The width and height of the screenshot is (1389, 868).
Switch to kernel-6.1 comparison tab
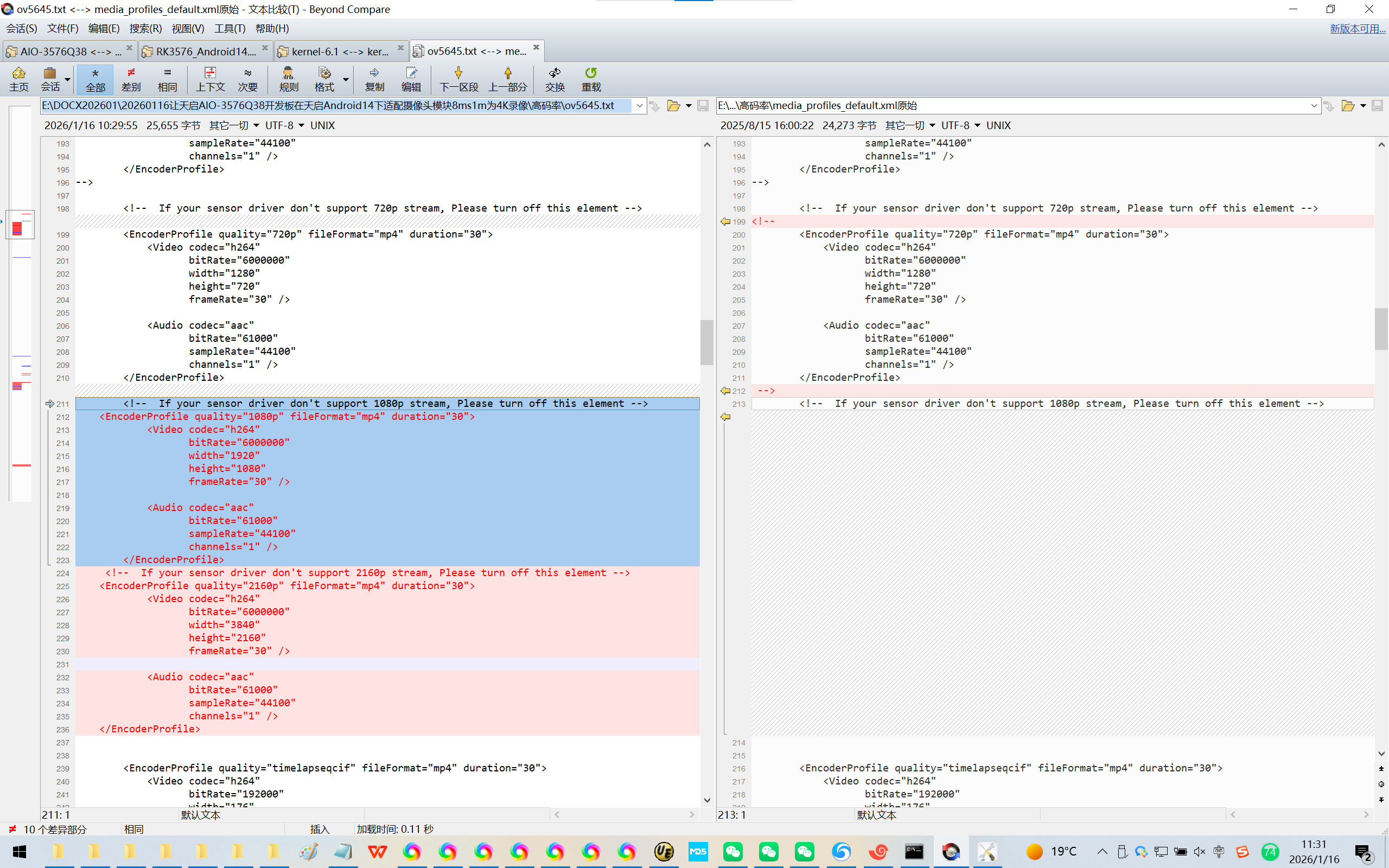click(x=340, y=51)
